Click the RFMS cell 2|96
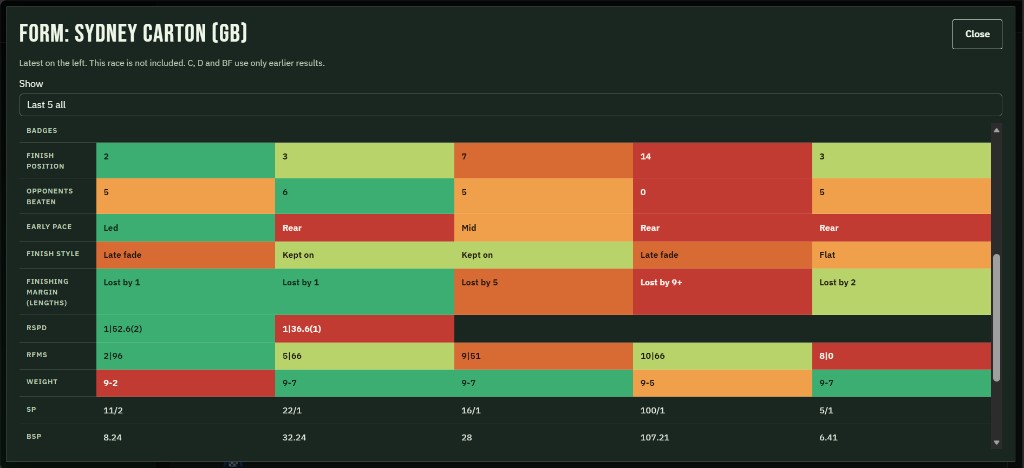This screenshot has width=1024, height=468. [185, 356]
